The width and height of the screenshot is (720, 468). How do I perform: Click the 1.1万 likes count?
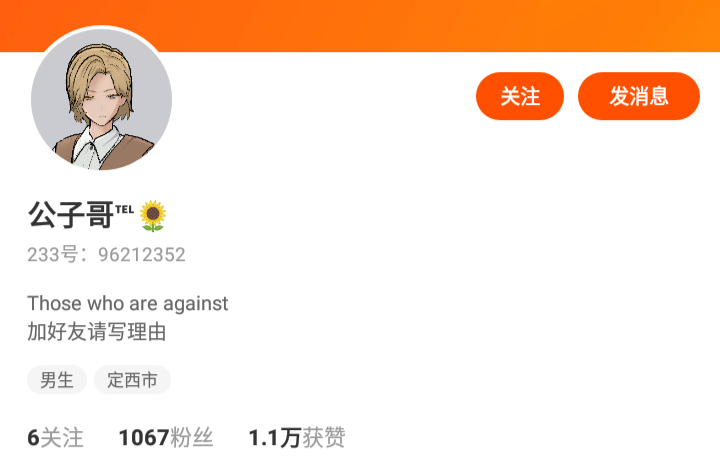[275, 438]
